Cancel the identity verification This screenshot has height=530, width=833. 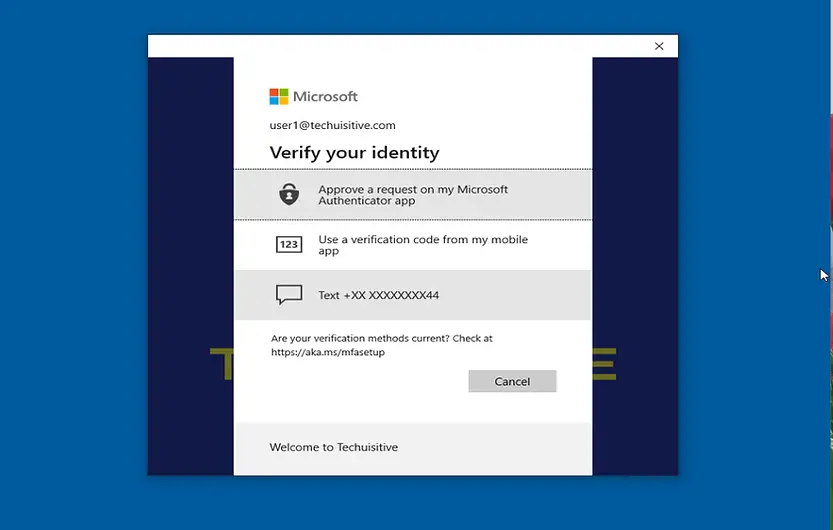click(512, 381)
